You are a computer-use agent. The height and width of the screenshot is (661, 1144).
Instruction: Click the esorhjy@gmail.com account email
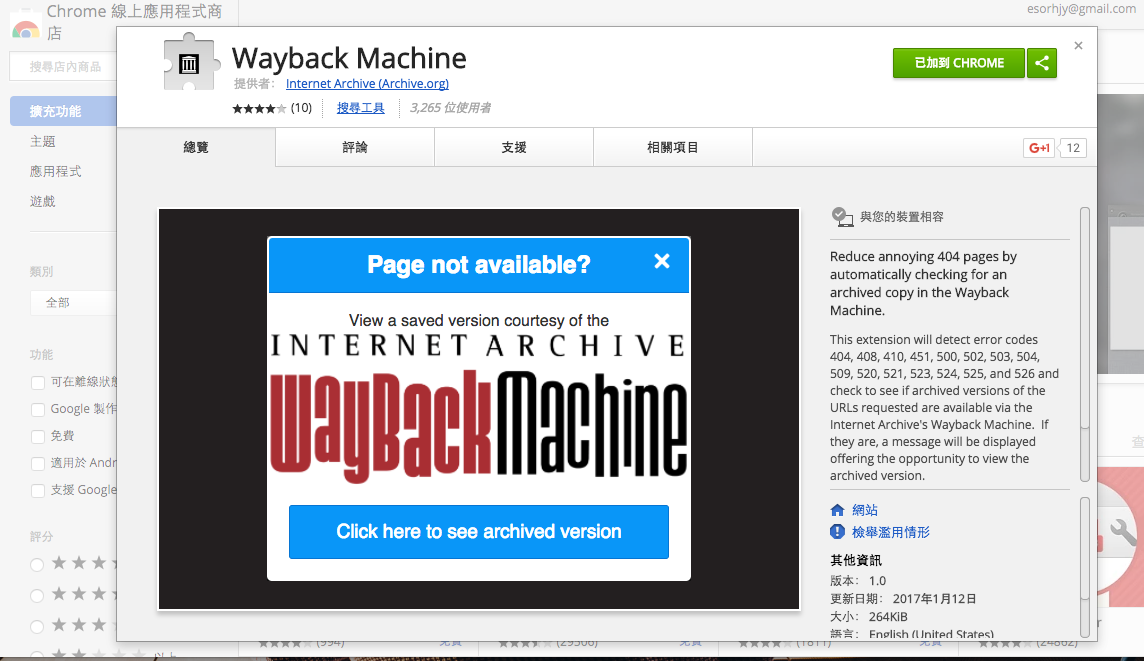click(1081, 9)
